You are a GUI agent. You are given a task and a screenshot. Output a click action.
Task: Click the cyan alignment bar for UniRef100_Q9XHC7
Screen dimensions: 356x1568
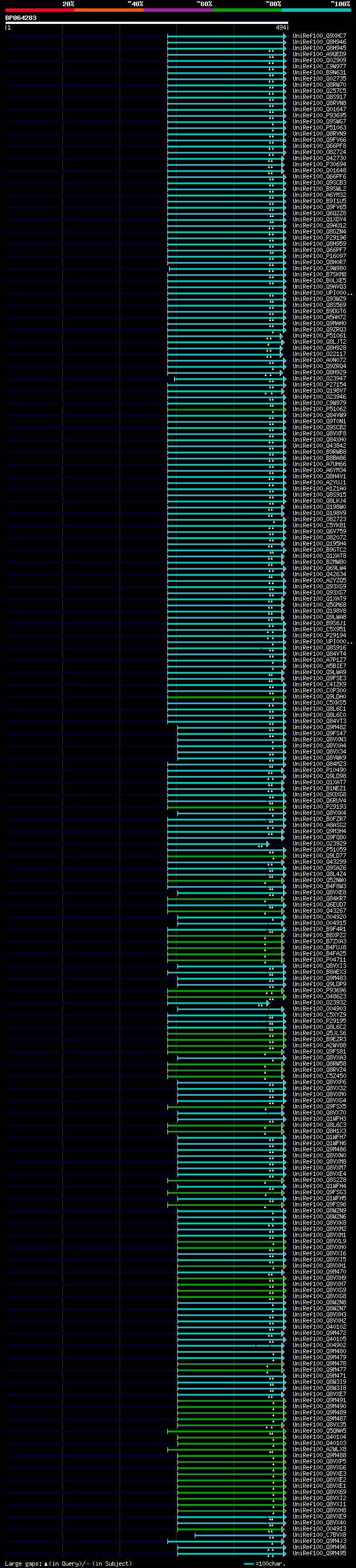(x=226, y=36)
